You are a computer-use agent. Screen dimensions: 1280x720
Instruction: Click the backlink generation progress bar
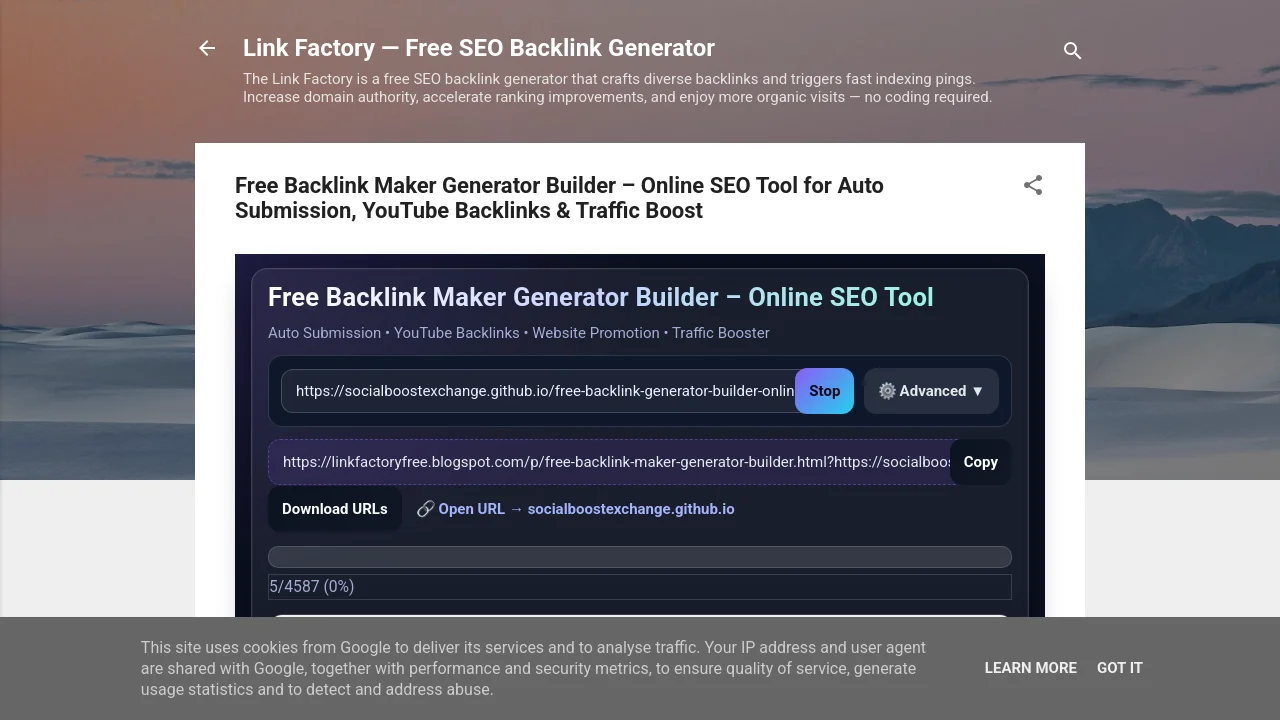[640, 557]
